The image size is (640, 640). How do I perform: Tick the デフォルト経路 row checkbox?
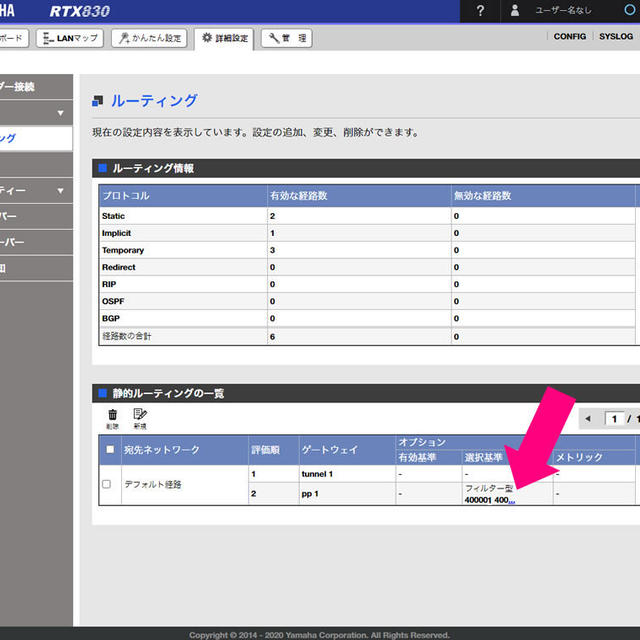[107, 484]
